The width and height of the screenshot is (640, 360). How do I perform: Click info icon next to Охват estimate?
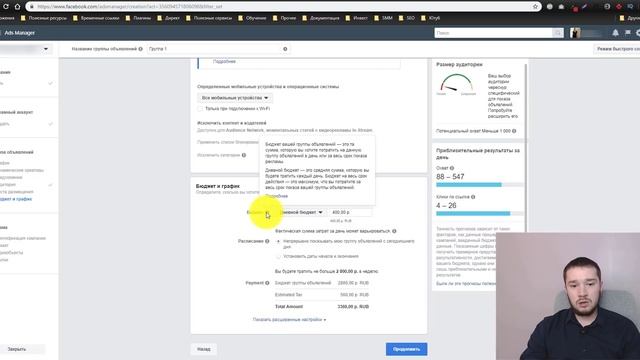coord(452,168)
